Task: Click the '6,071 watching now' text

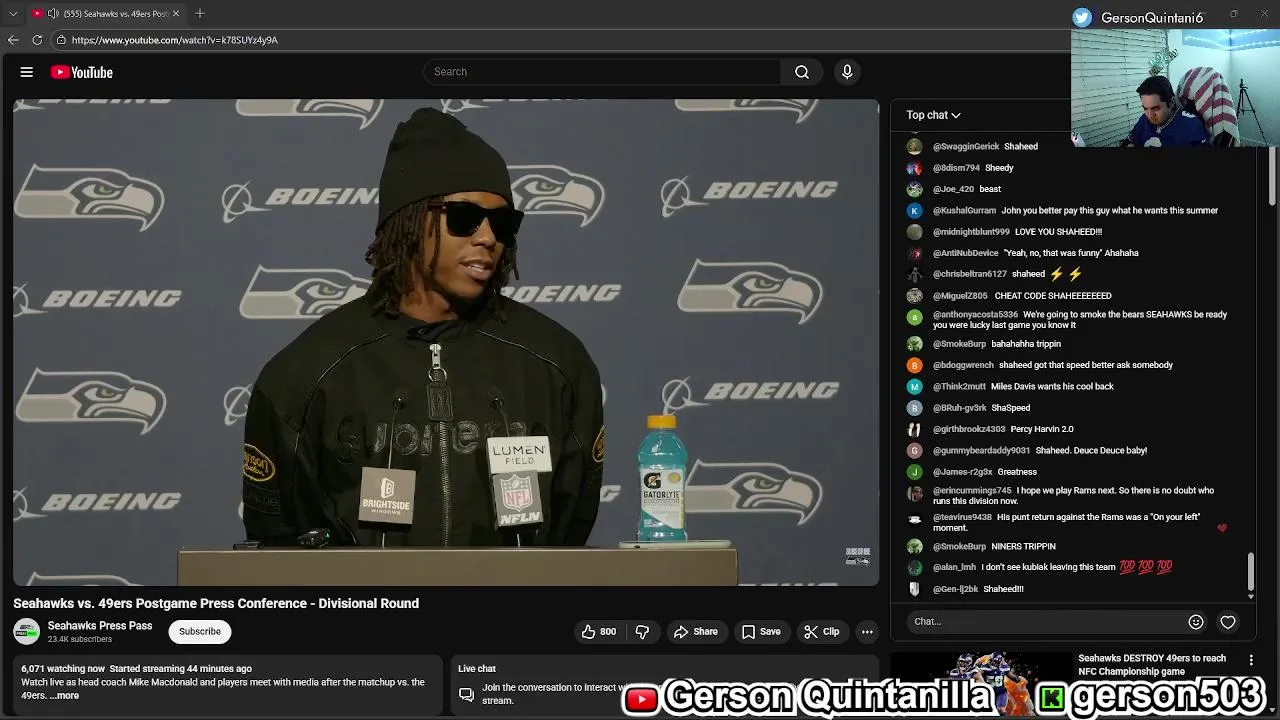Action: (x=63, y=669)
